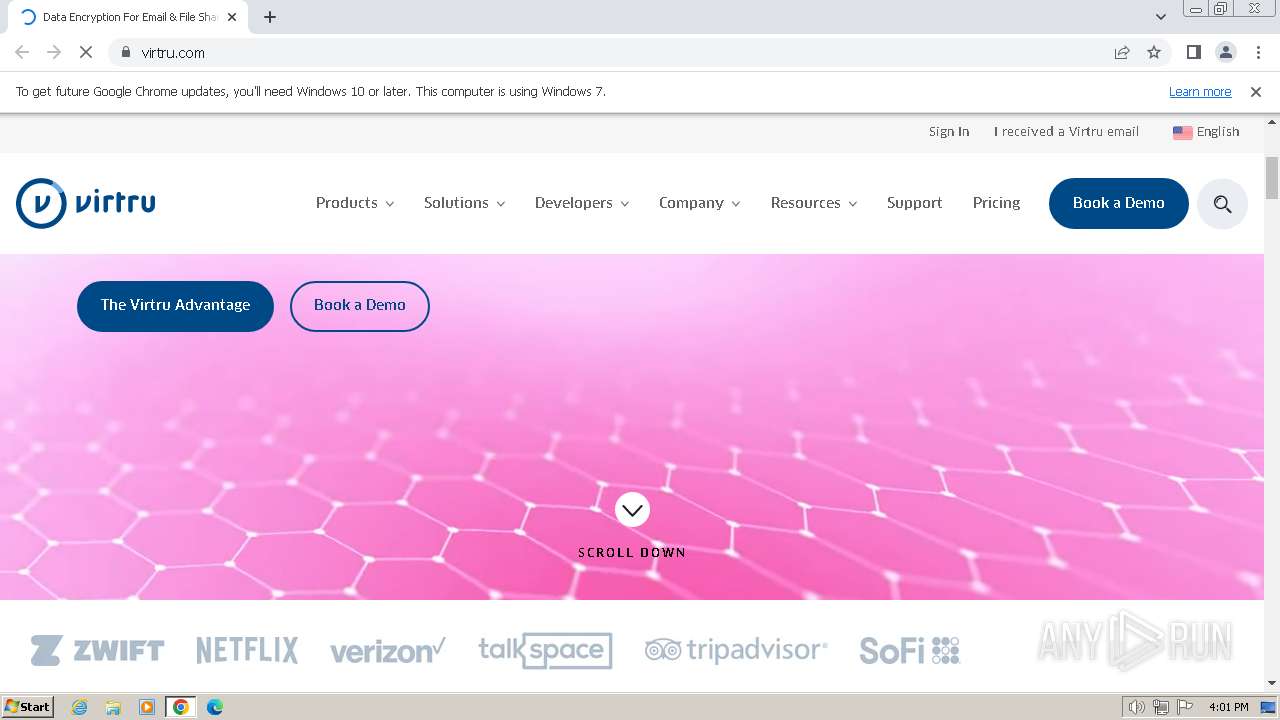The image size is (1280, 720).
Task: Share this page icon in address bar
Action: [x=1122, y=52]
